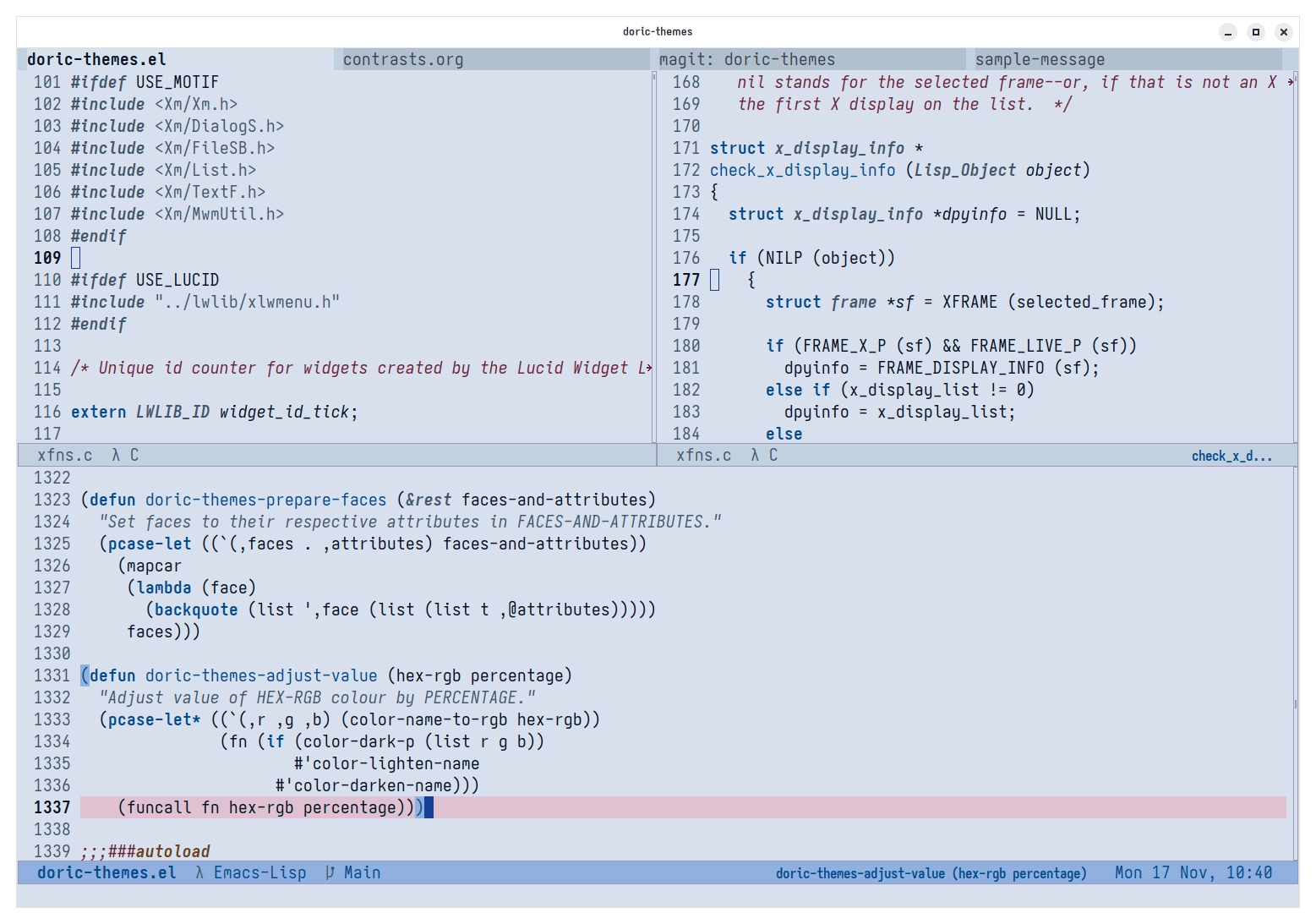Close the doric-themes window

point(1284,32)
